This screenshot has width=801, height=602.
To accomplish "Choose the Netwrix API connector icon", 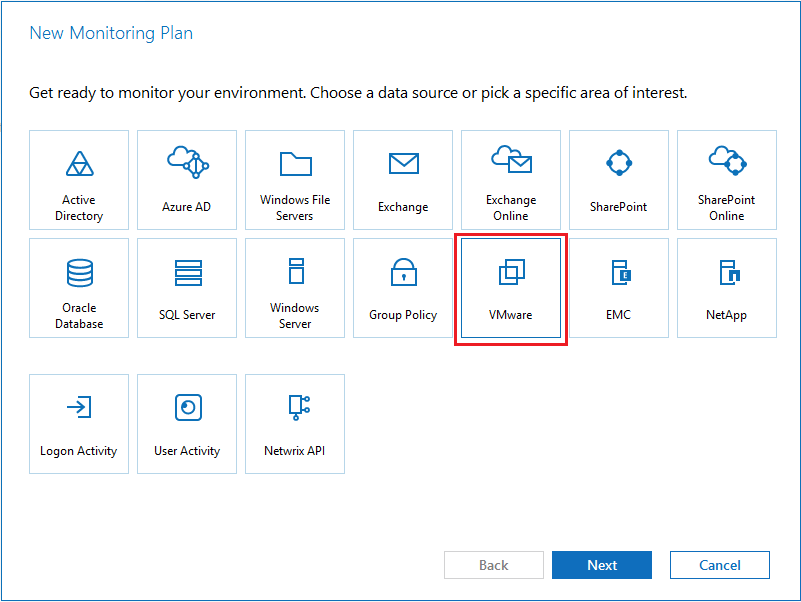I will [299, 407].
